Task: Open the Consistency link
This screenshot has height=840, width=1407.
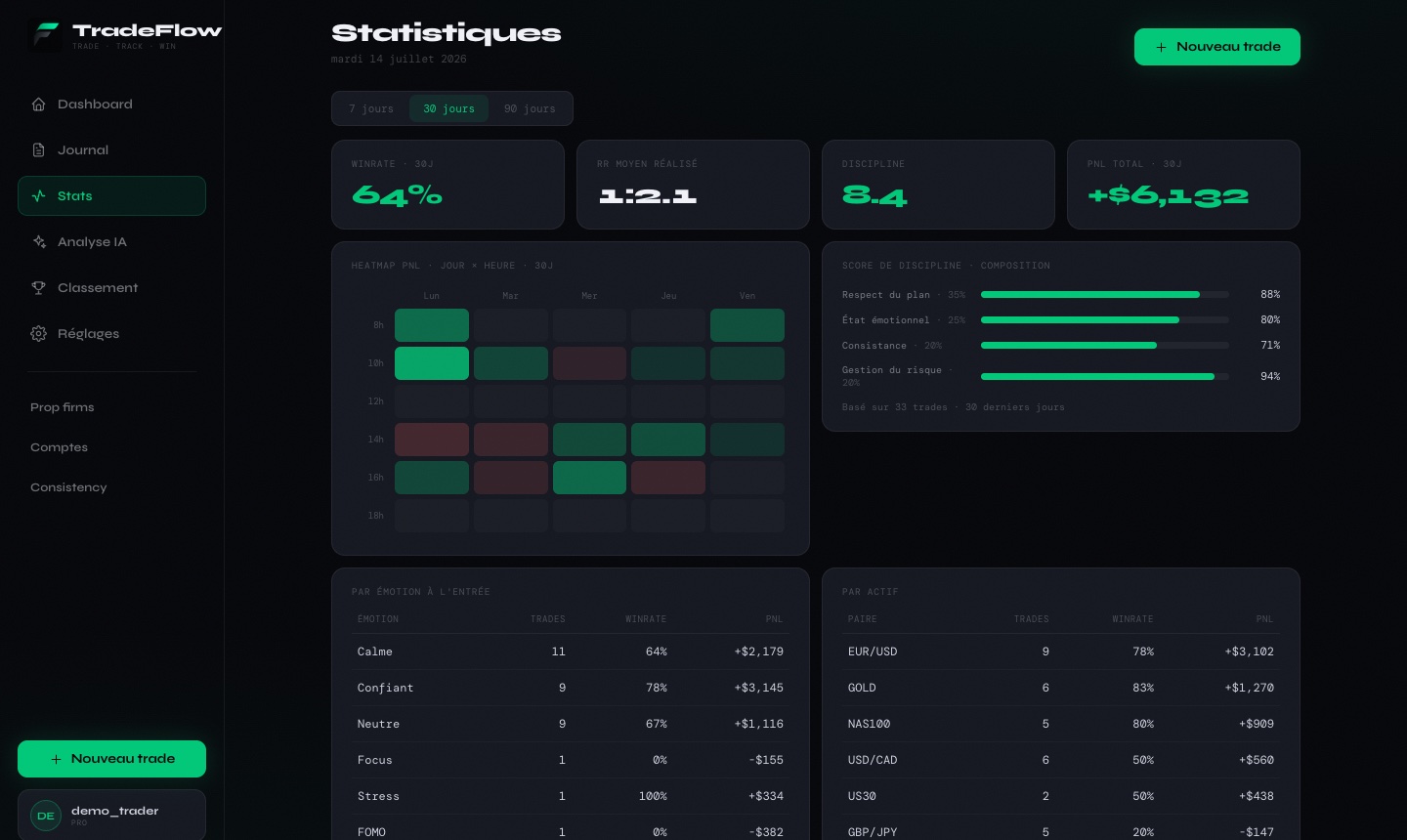Action: (x=68, y=487)
